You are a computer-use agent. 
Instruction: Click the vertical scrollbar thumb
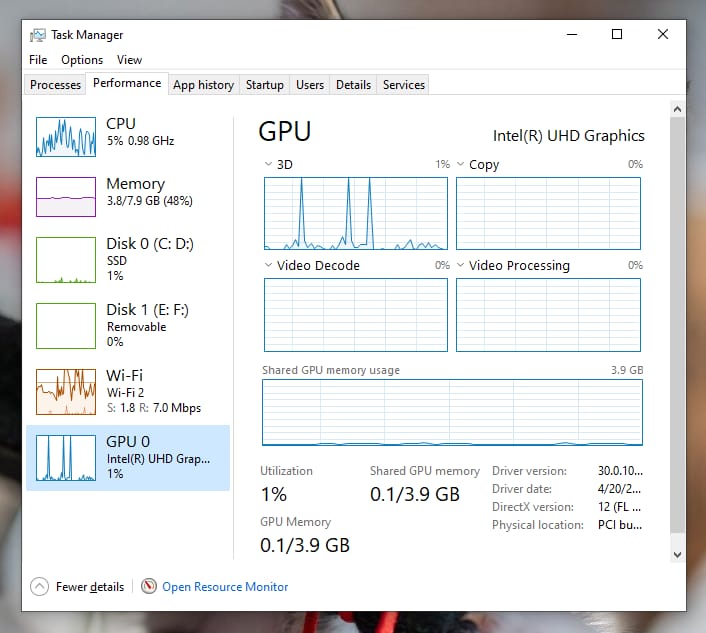tap(677, 324)
